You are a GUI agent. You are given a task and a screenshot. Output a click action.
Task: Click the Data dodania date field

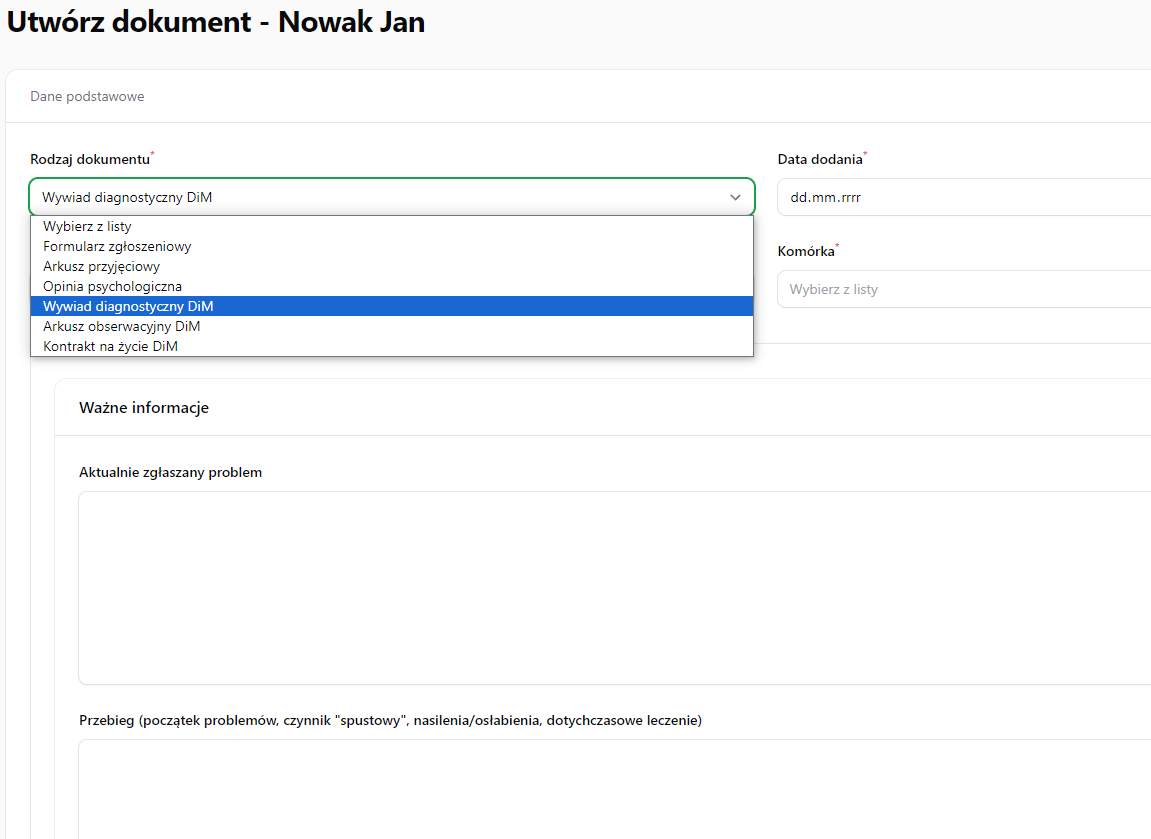tap(960, 198)
